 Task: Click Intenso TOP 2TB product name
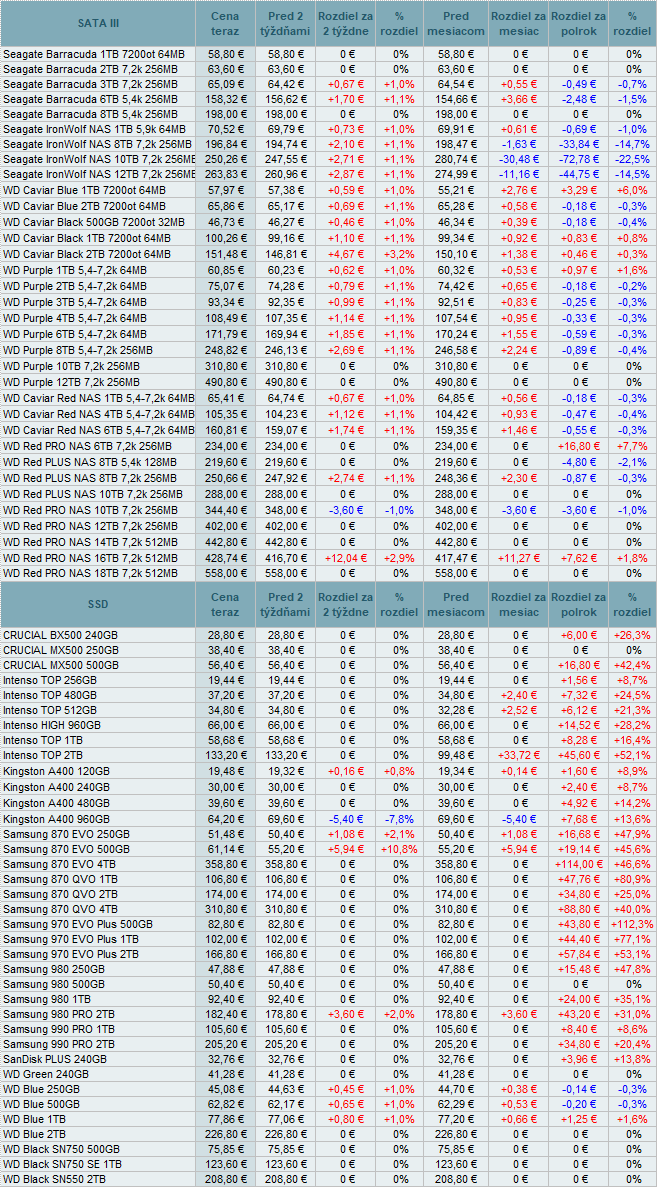coord(45,755)
